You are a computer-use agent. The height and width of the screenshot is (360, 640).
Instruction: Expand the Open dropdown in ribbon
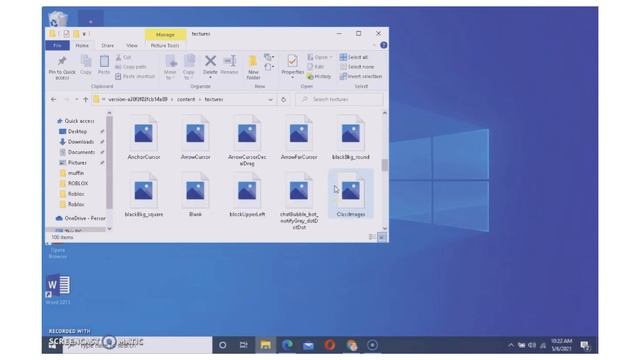tap(331, 58)
